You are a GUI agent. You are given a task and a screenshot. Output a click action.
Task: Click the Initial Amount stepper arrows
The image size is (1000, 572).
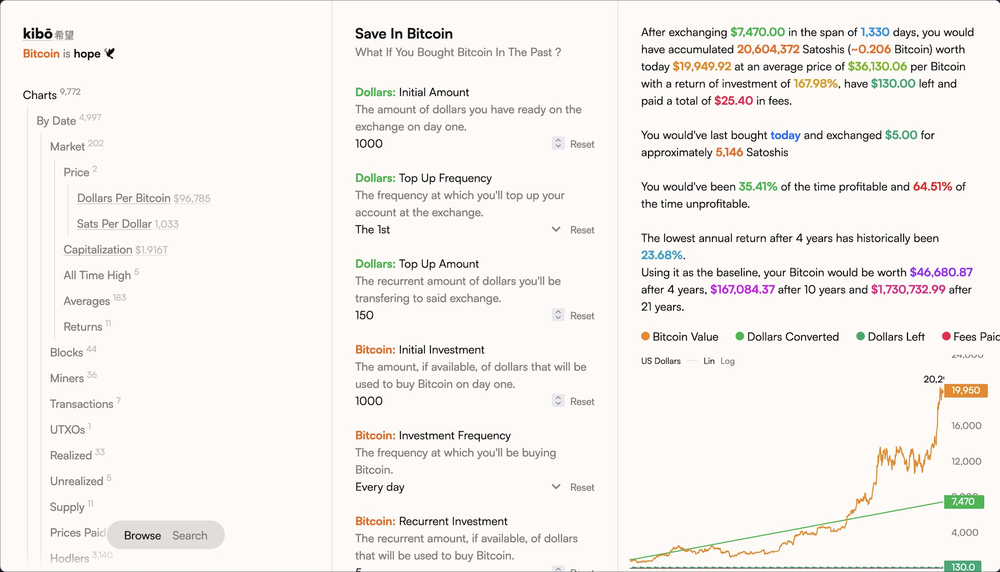click(x=558, y=144)
